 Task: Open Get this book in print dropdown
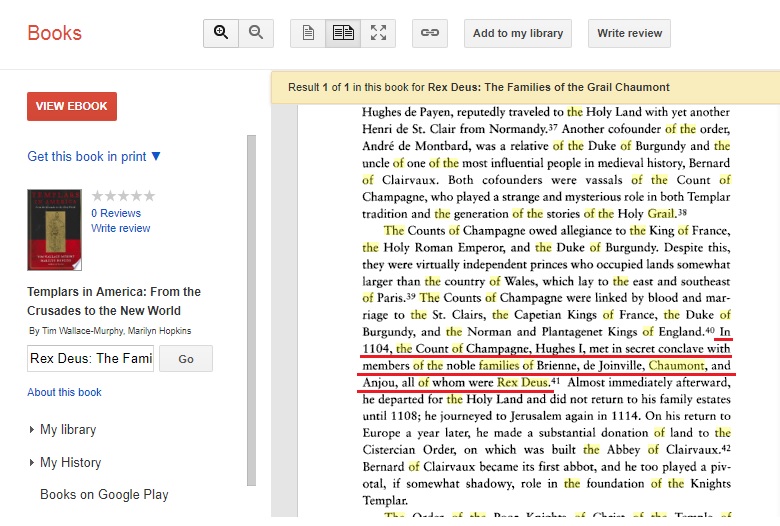click(x=94, y=156)
